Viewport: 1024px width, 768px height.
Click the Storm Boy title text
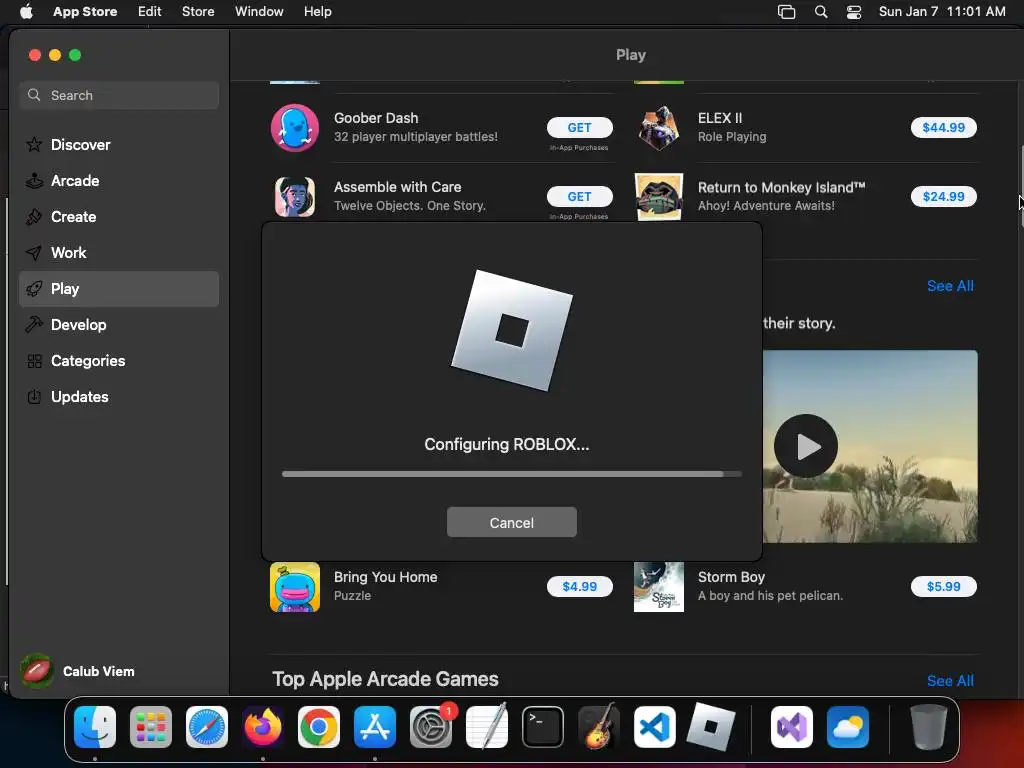(x=731, y=577)
